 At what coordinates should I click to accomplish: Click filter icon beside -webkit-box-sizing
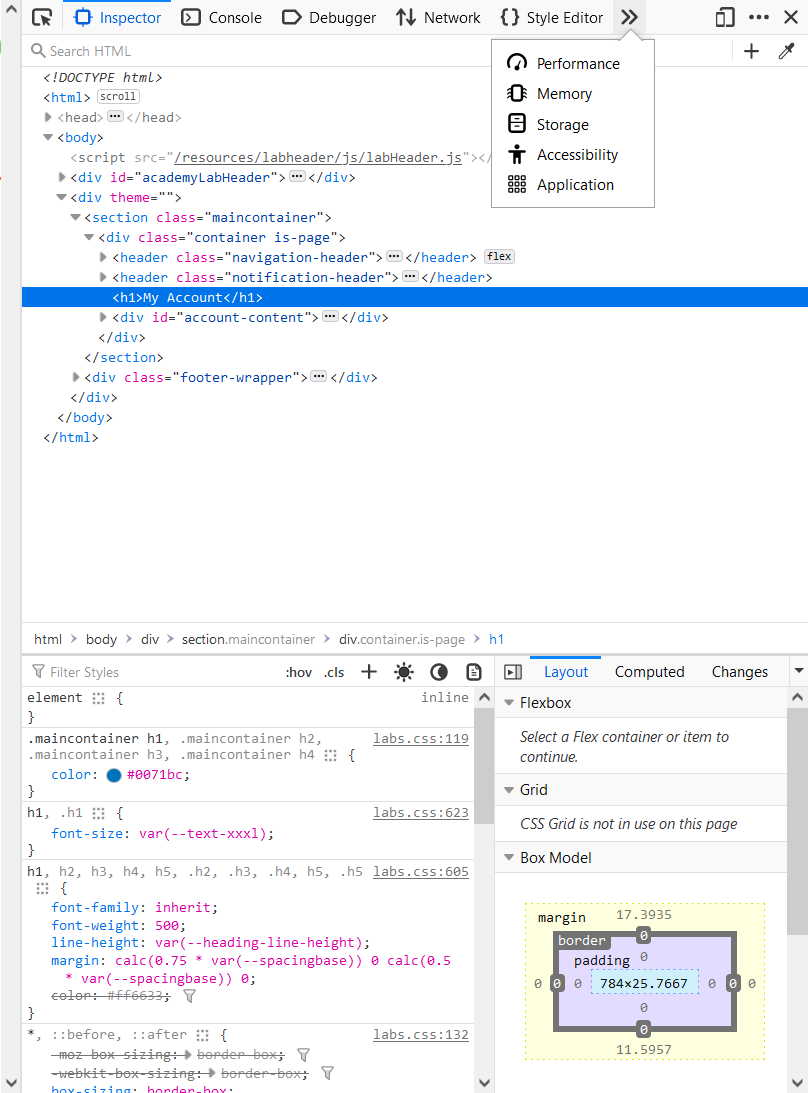[x=327, y=1073]
